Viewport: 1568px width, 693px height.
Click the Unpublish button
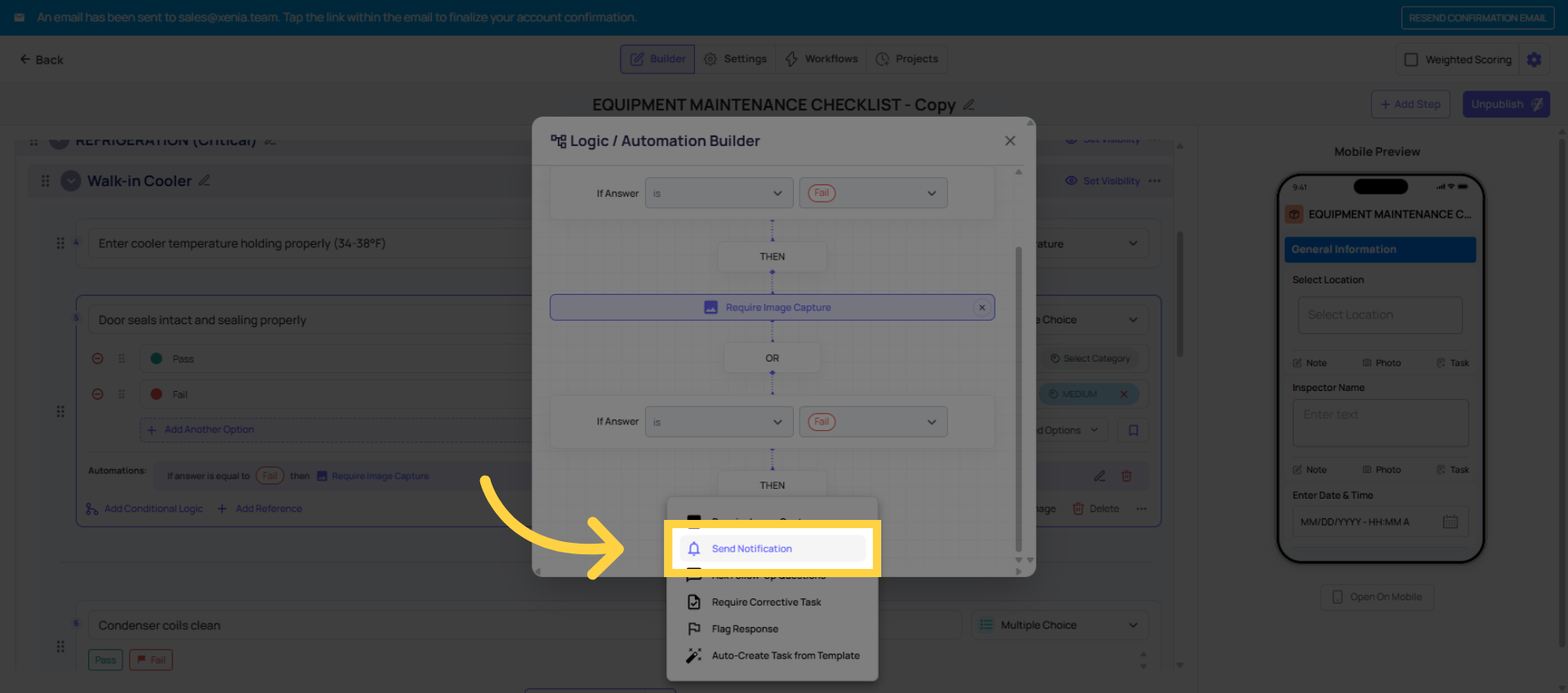pos(1506,104)
